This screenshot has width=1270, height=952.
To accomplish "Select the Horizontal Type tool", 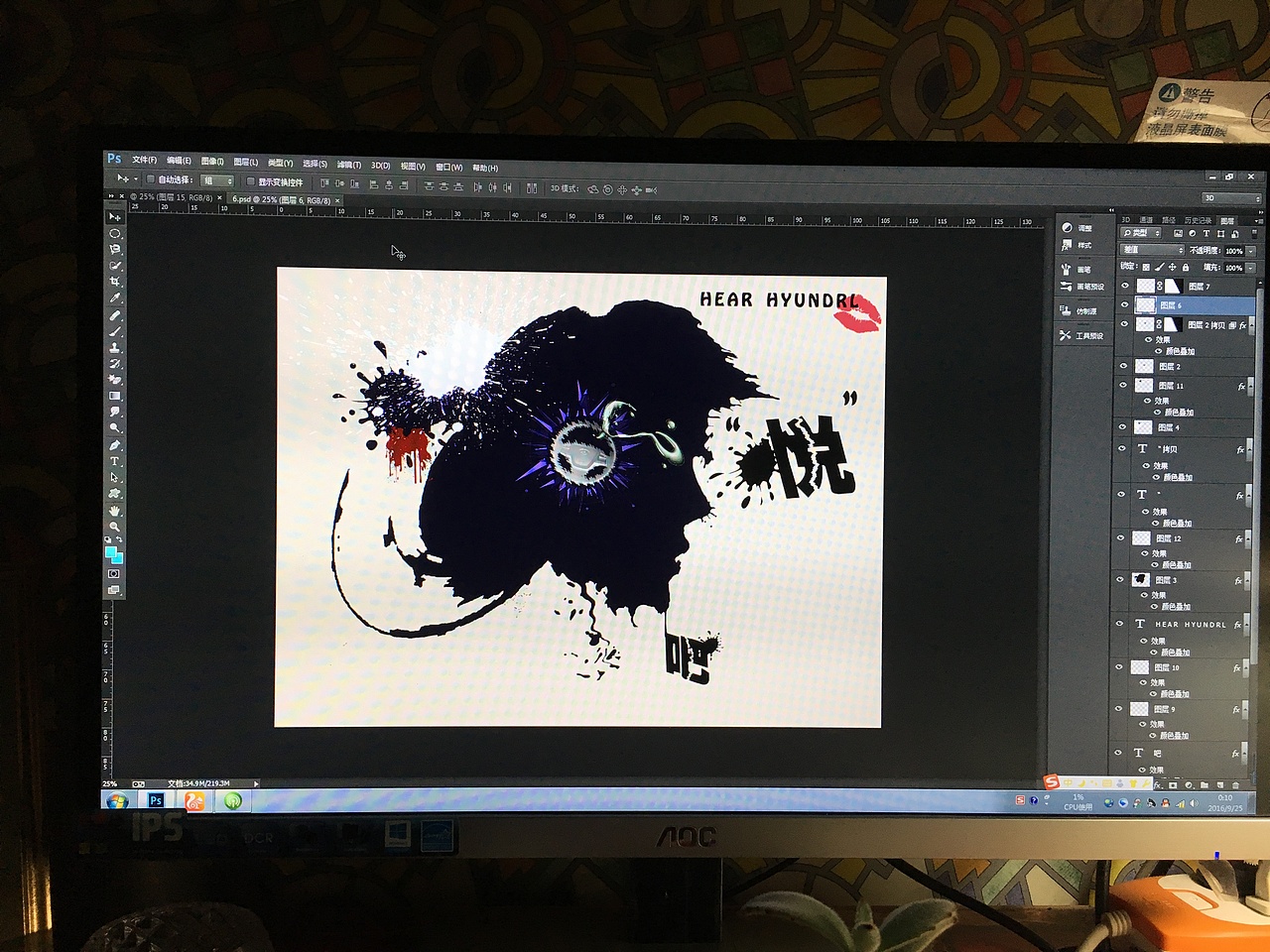I will [x=115, y=461].
